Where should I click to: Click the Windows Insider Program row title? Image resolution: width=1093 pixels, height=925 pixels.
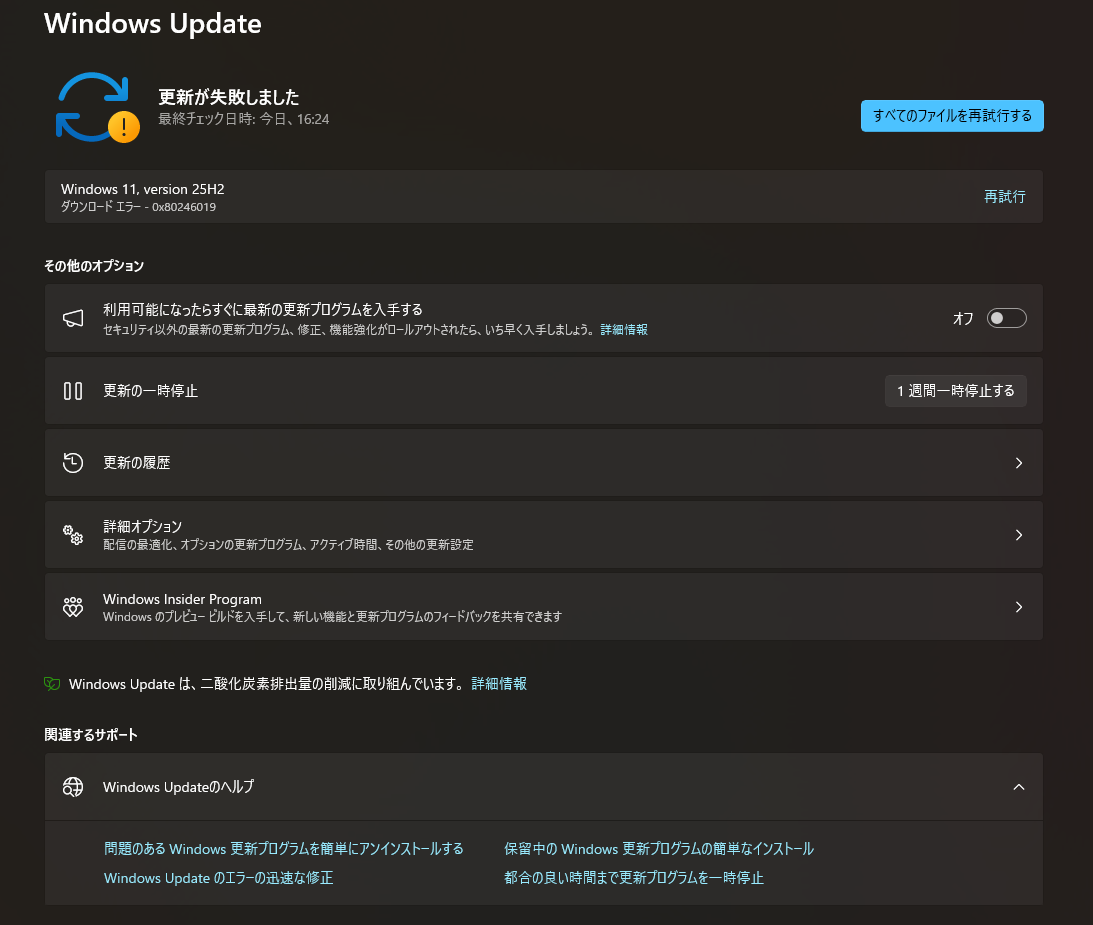coord(183,599)
